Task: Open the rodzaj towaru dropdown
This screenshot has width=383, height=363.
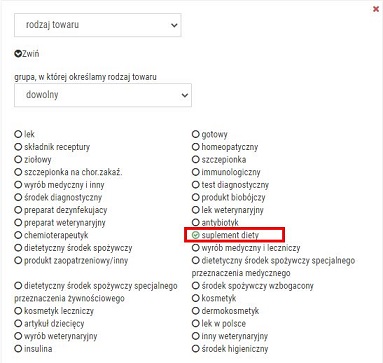Action: (98, 25)
